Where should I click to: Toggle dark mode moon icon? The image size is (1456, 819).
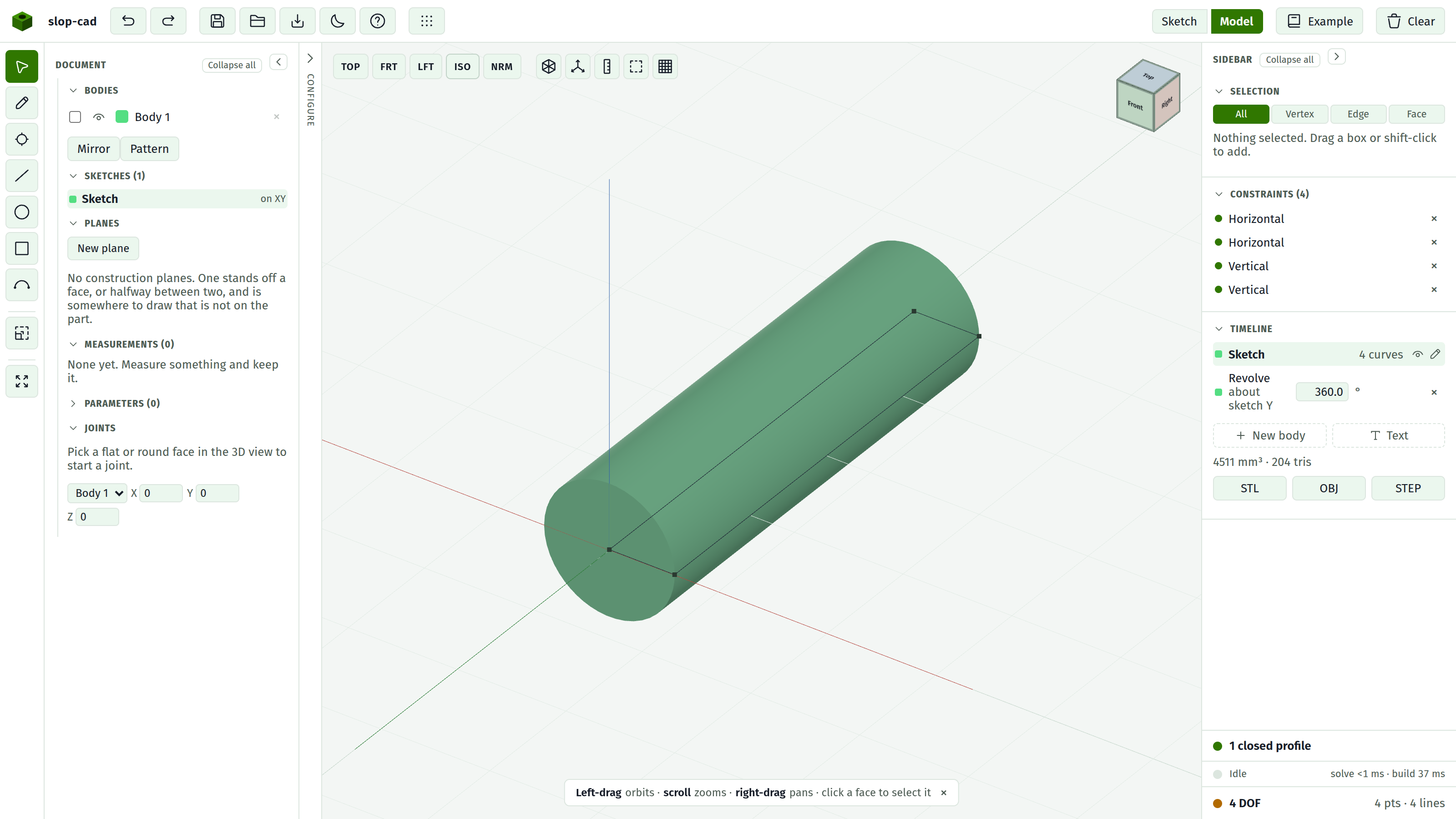click(x=338, y=21)
